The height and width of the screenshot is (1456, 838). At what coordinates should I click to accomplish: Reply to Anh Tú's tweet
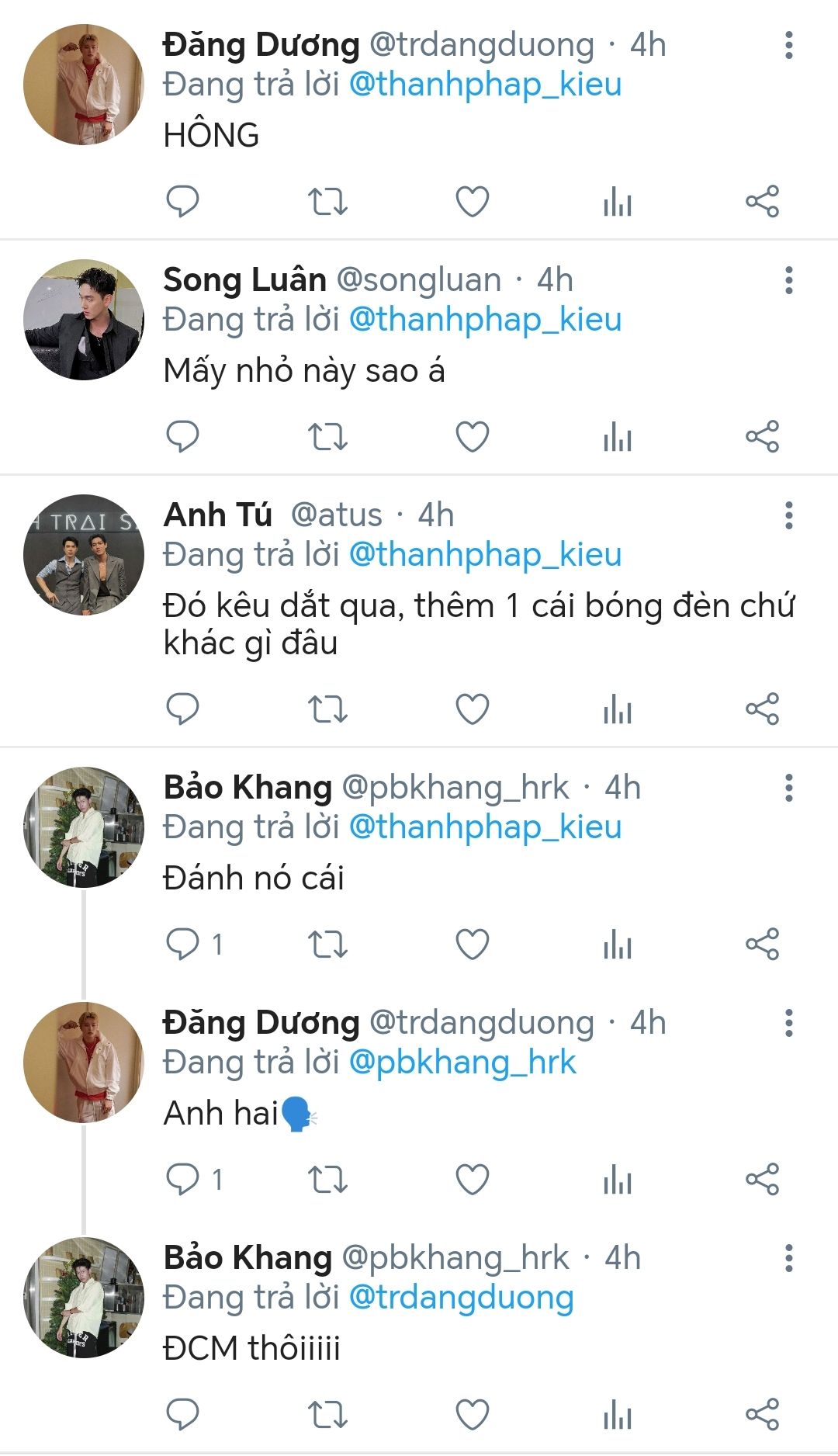(183, 709)
